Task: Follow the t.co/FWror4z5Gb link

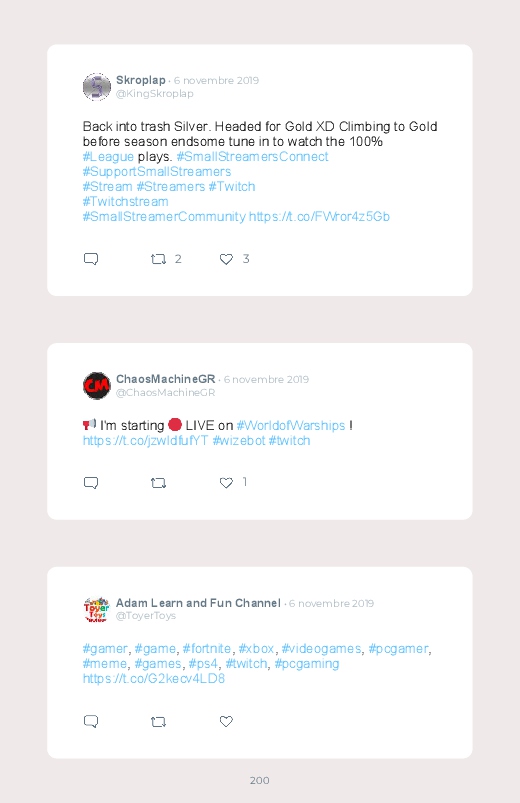Action: point(319,217)
